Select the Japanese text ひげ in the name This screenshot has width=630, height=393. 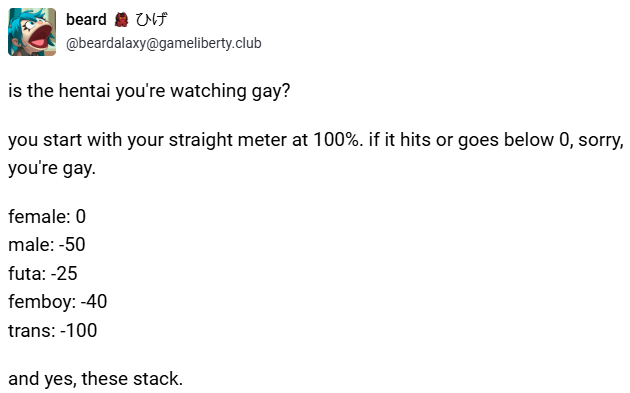point(151,19)
